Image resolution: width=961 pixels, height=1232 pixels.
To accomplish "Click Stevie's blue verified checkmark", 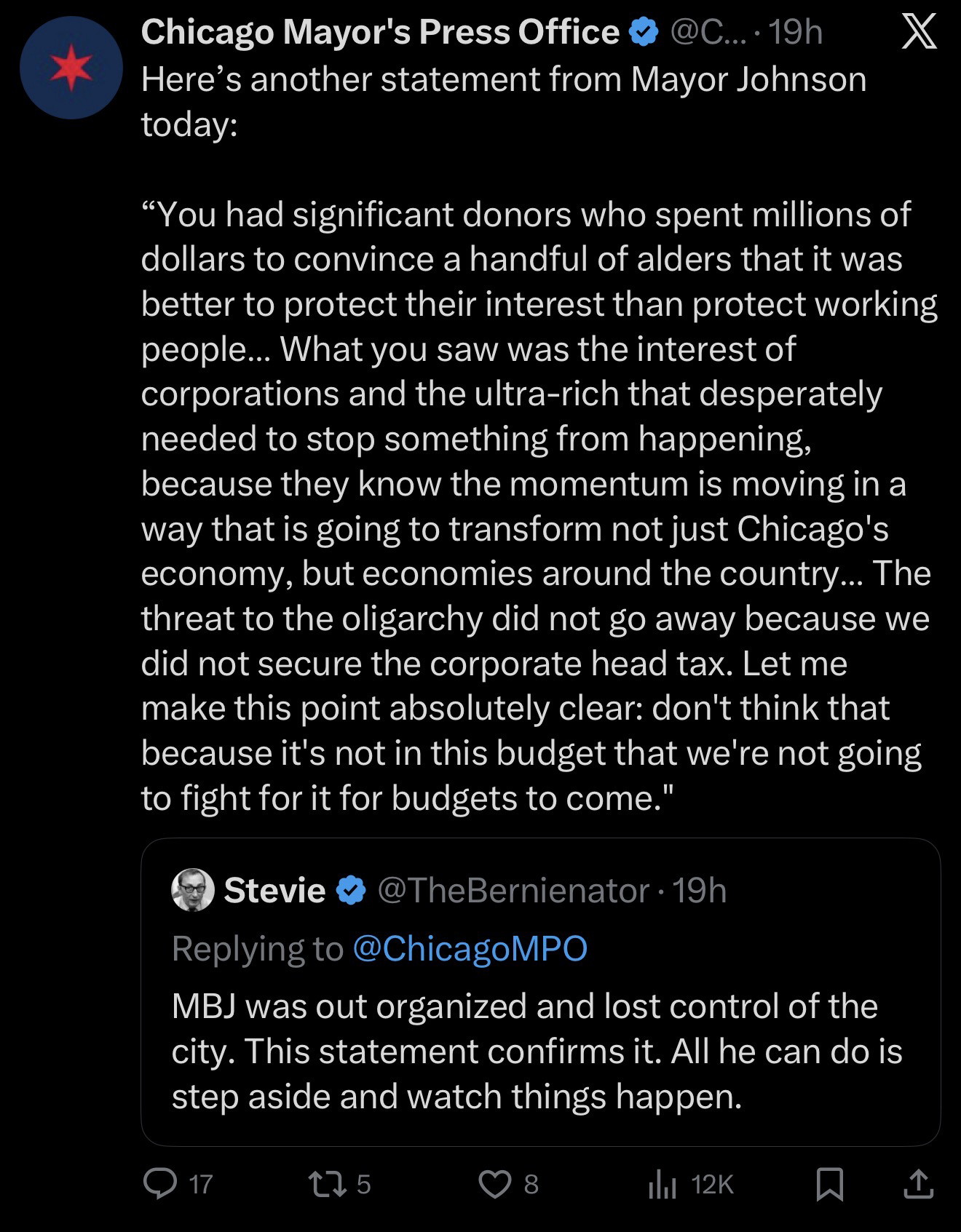I will pyautogui.click(x=352, y=890).
